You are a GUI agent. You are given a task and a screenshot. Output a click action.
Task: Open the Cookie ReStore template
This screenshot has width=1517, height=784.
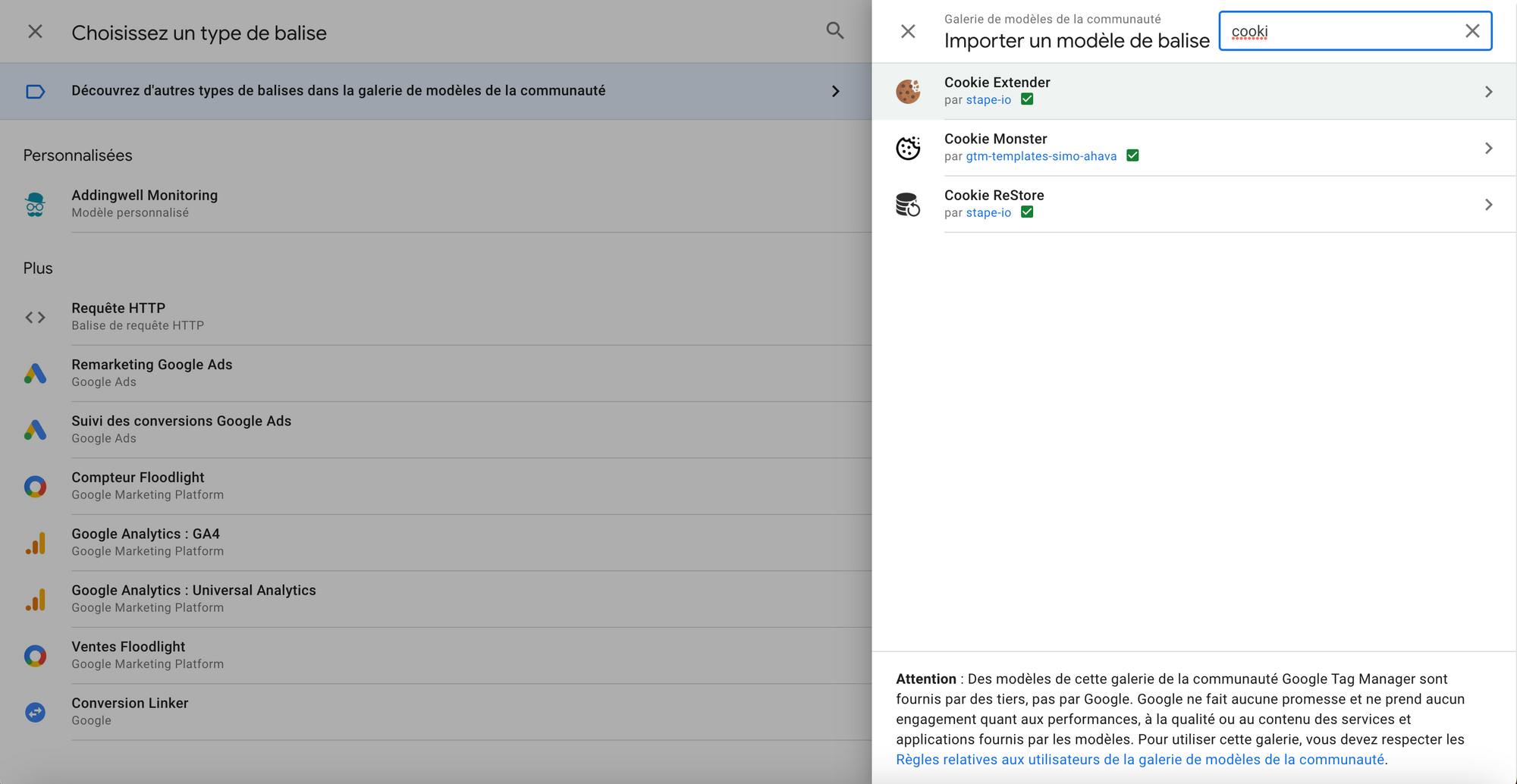click(1194, 204)
